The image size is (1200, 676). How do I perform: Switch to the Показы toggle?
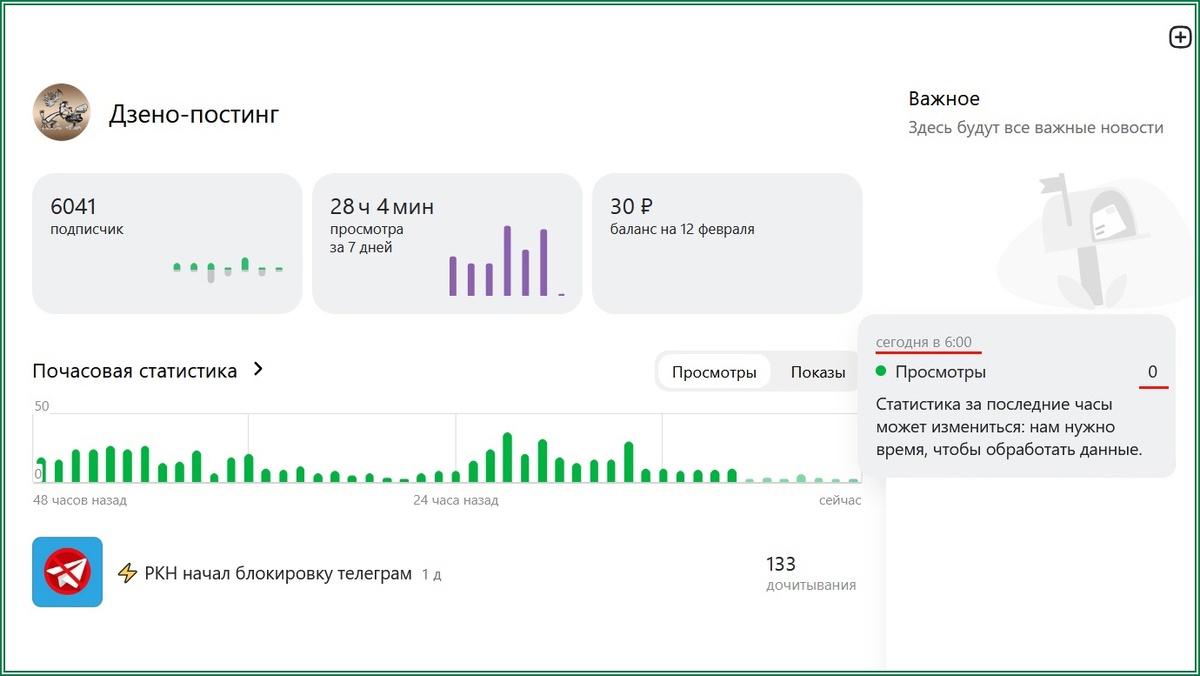(818, 373)
